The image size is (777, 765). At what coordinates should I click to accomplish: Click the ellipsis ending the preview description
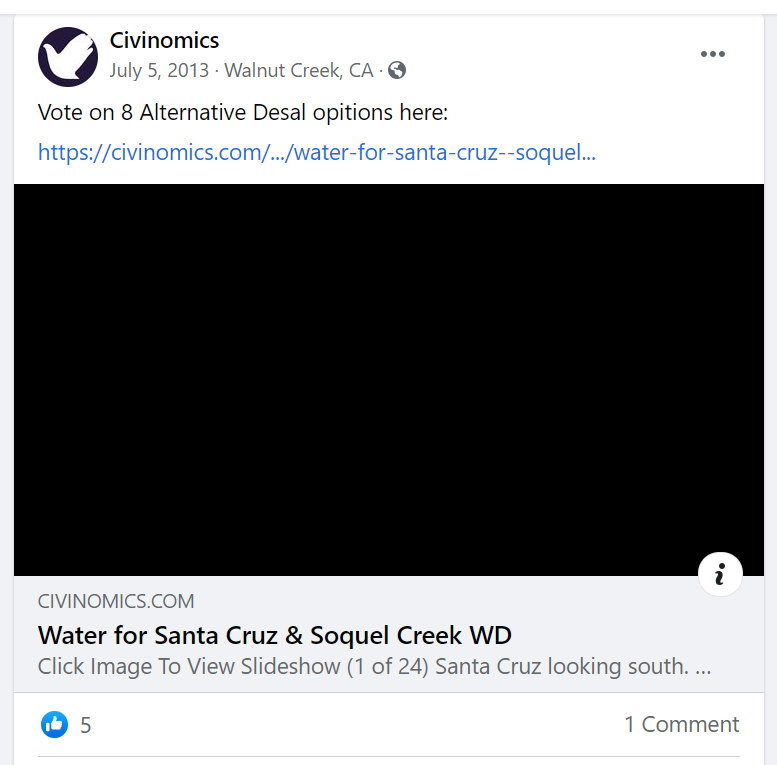pos(703,667)
